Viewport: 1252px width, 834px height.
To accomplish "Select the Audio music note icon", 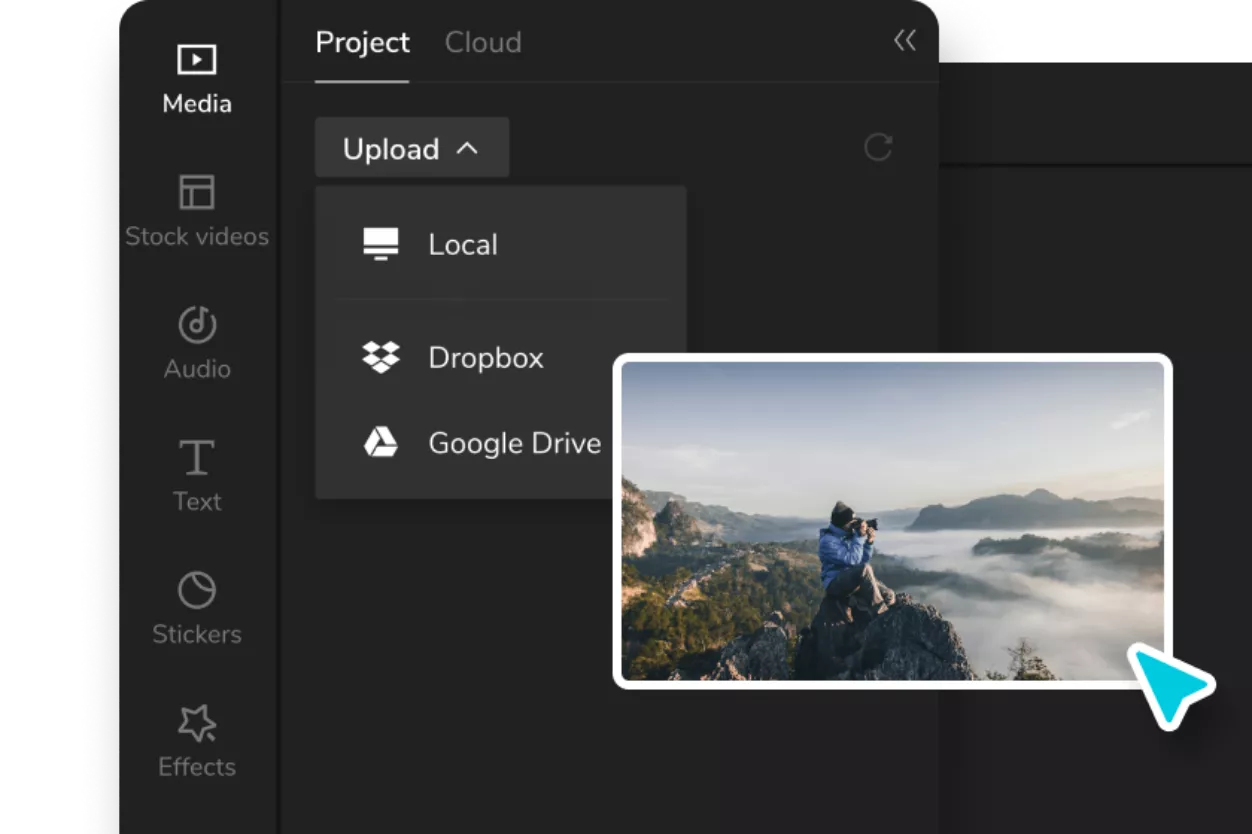I will 197,325.
